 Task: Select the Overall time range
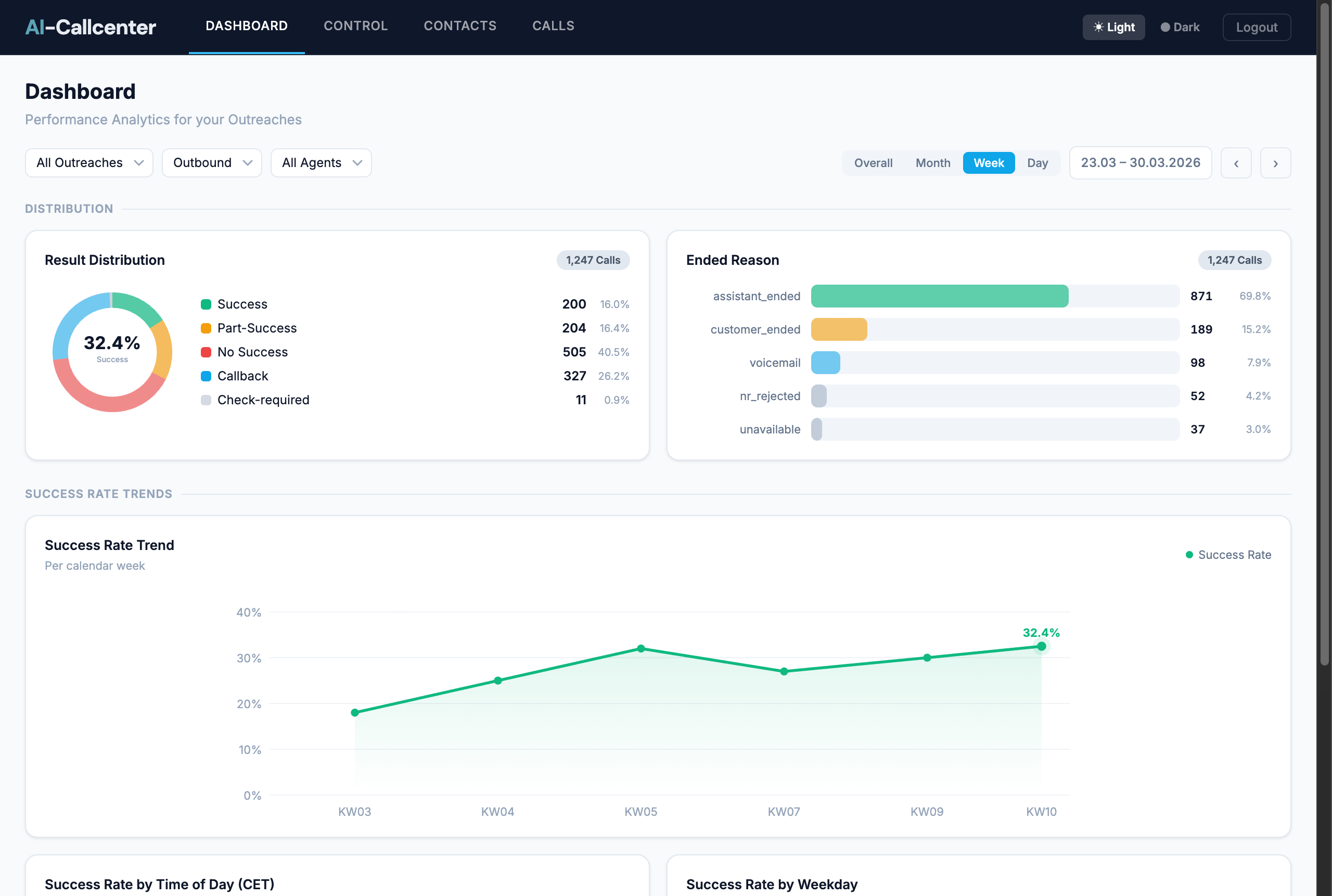tap(873, 163)
